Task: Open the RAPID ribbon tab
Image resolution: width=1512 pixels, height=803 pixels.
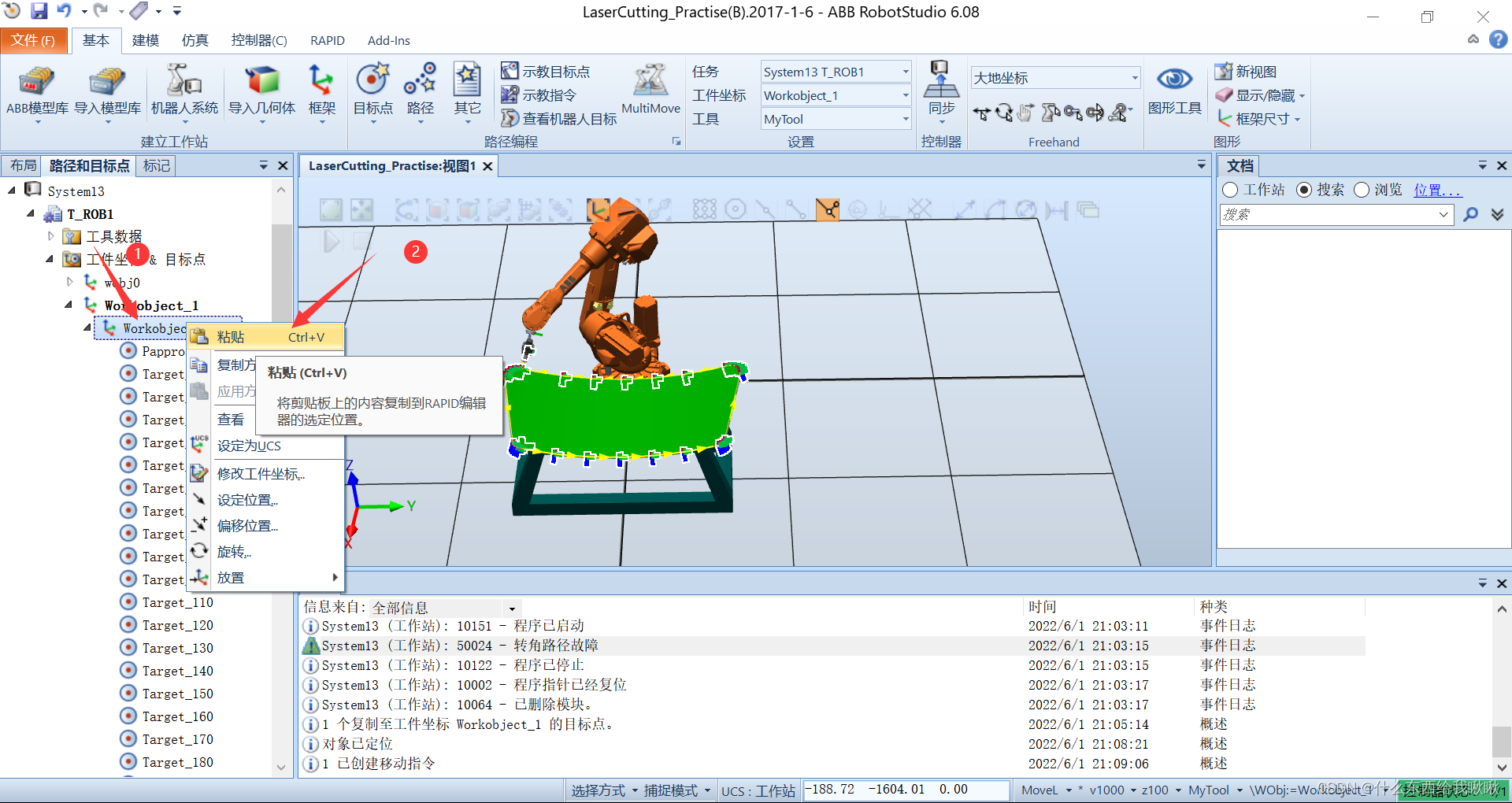Action: pos(328,40)
